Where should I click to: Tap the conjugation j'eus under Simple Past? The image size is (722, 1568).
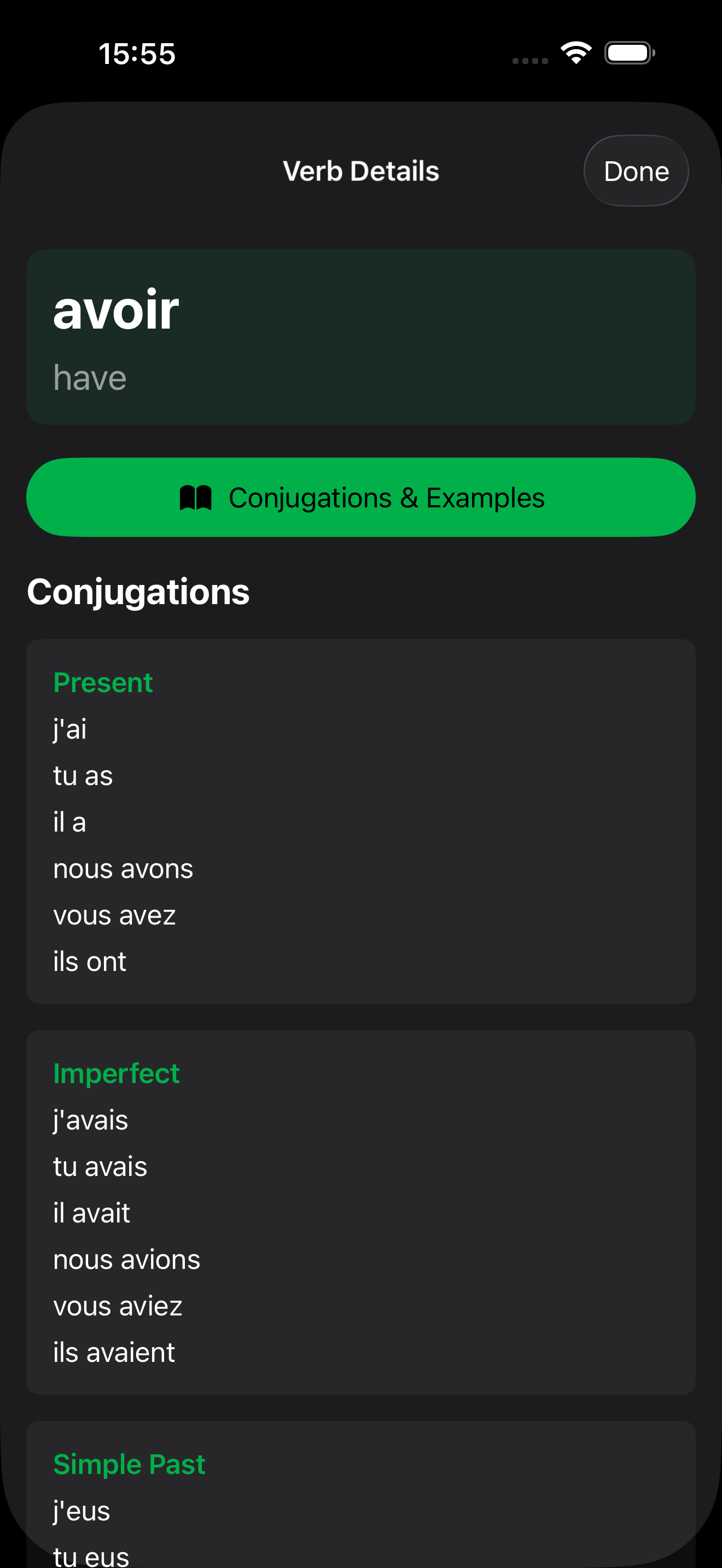[81, 1510]
